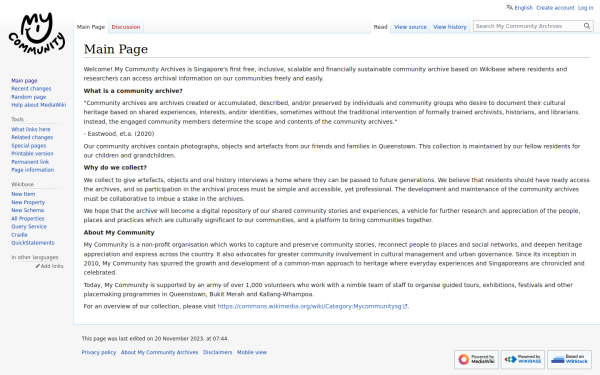Open QuickStatements link
The image size is (600, 375).
tap(33, 243)
